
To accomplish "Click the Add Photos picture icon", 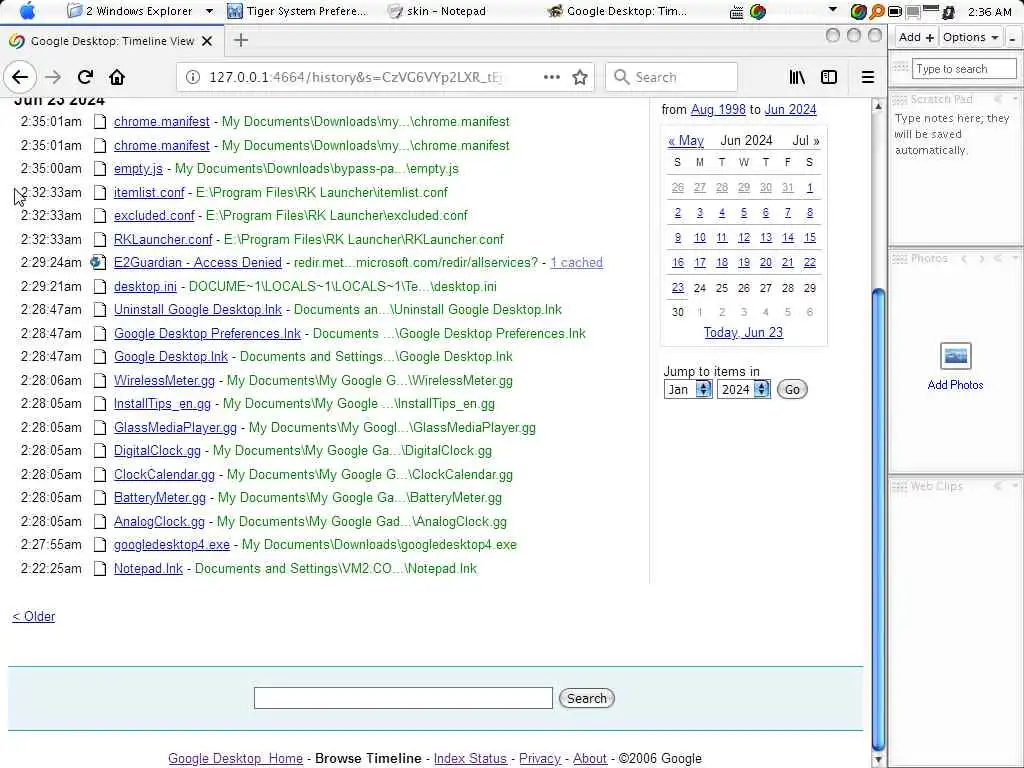I will point(955,356).
